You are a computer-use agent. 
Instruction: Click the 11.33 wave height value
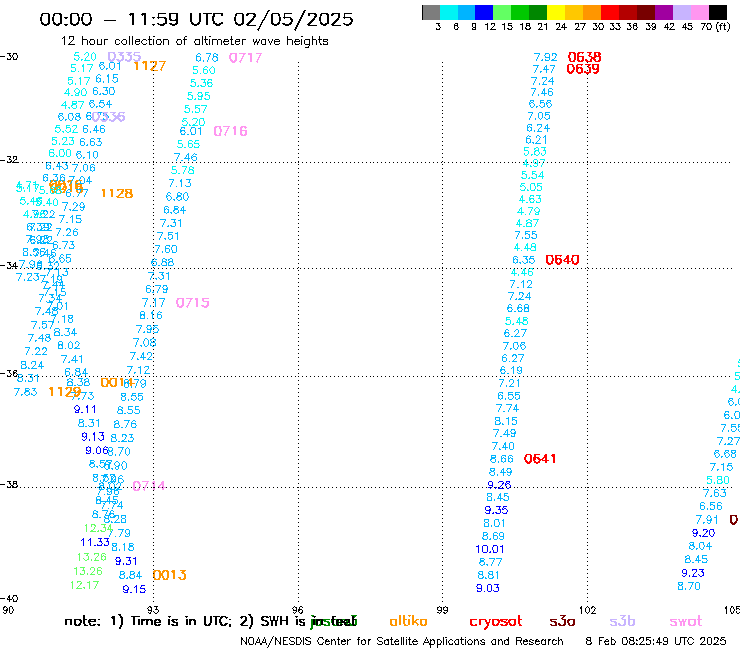95,542
